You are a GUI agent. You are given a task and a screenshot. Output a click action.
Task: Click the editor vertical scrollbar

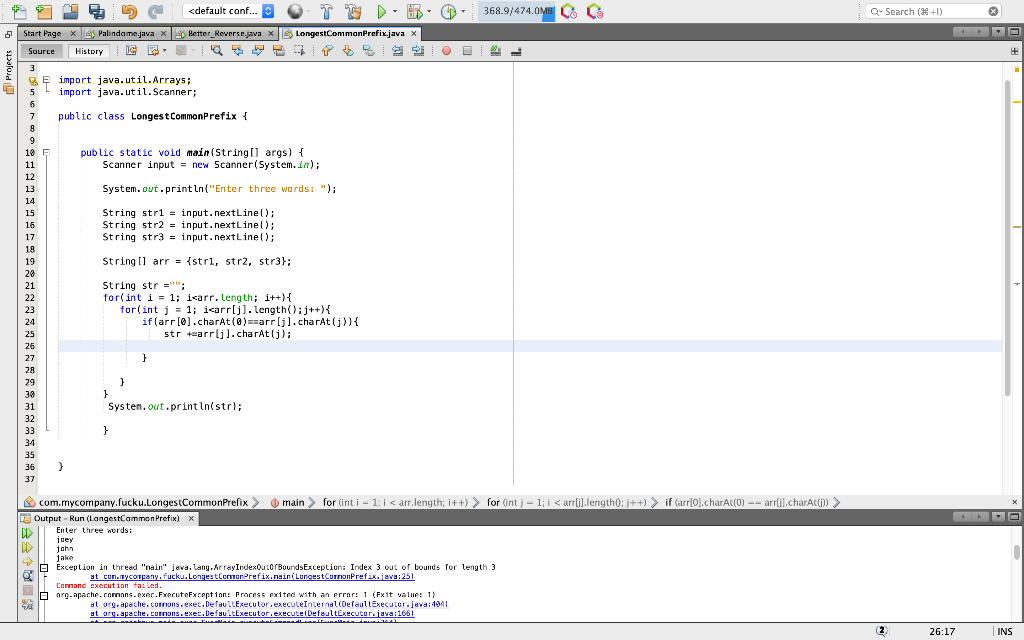coord(1008,238)
